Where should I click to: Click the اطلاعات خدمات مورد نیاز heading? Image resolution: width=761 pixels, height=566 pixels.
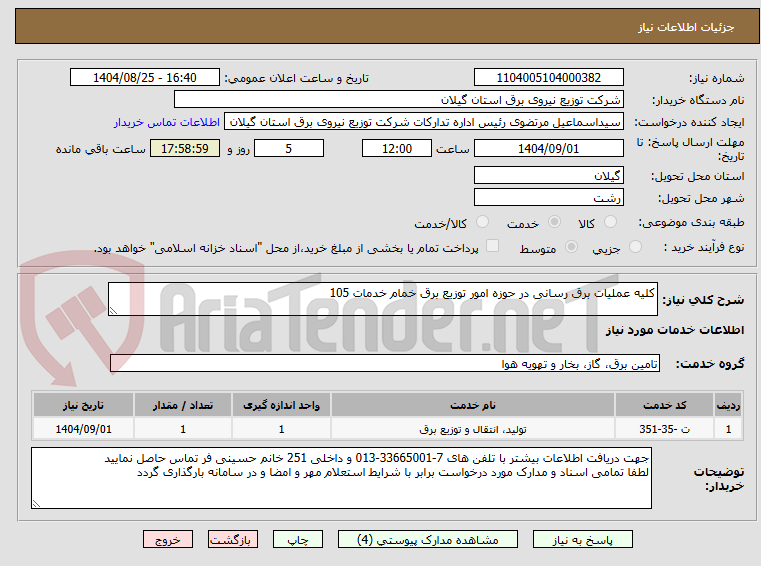(675, 330)
